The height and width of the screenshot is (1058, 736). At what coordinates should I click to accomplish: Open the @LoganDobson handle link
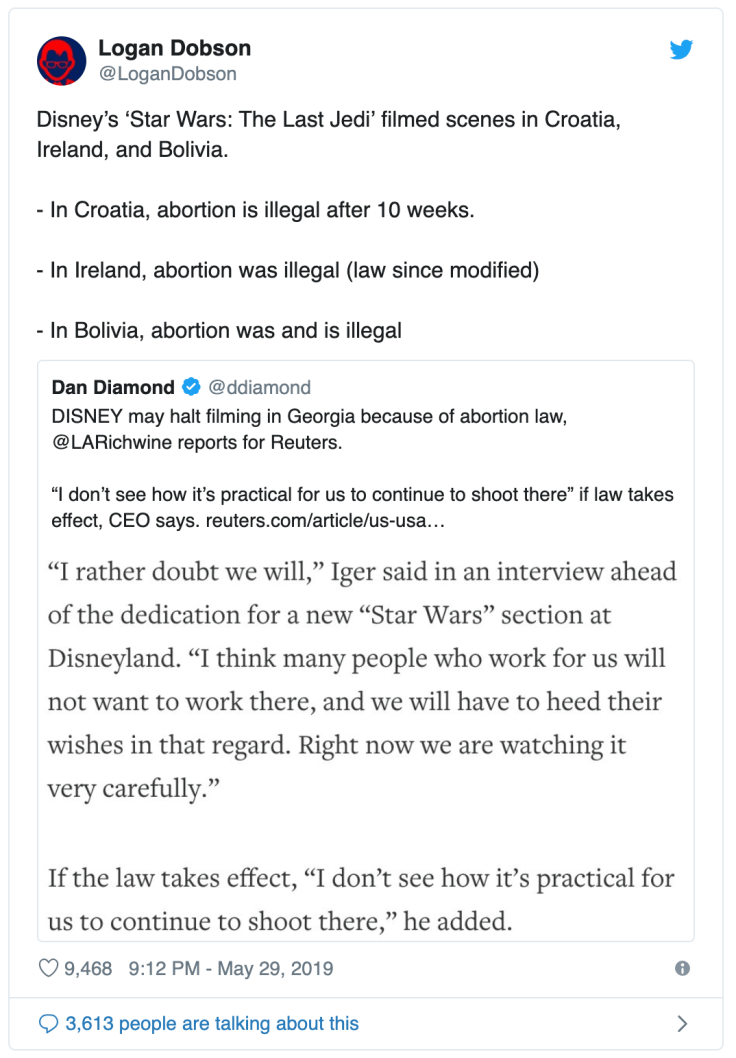[167, 74]
